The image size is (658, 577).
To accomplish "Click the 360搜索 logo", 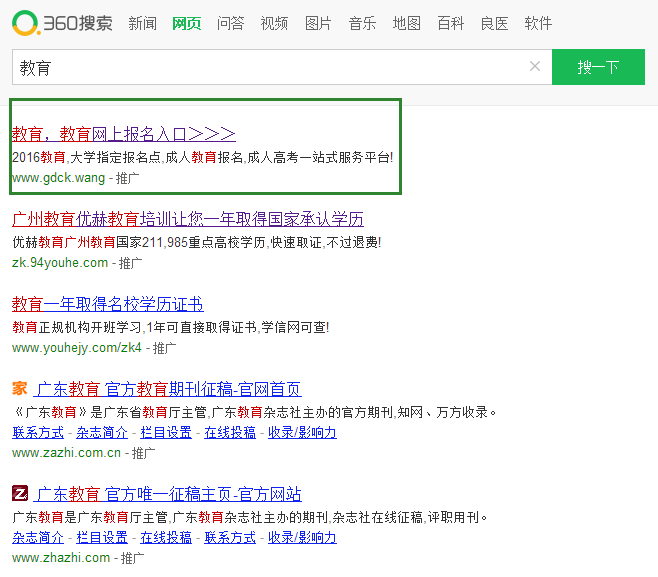I will tap(63, 23).
